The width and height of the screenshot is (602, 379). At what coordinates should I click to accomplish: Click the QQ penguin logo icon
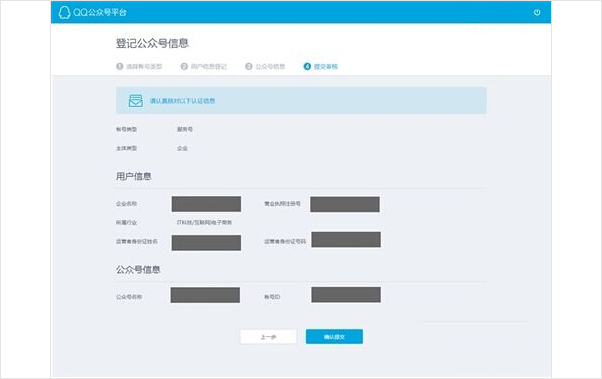point(64,12)
